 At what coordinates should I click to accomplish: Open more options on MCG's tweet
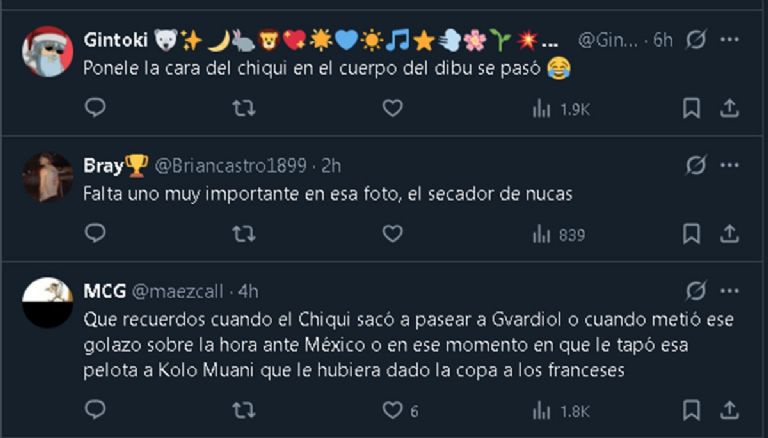[730, 291]
